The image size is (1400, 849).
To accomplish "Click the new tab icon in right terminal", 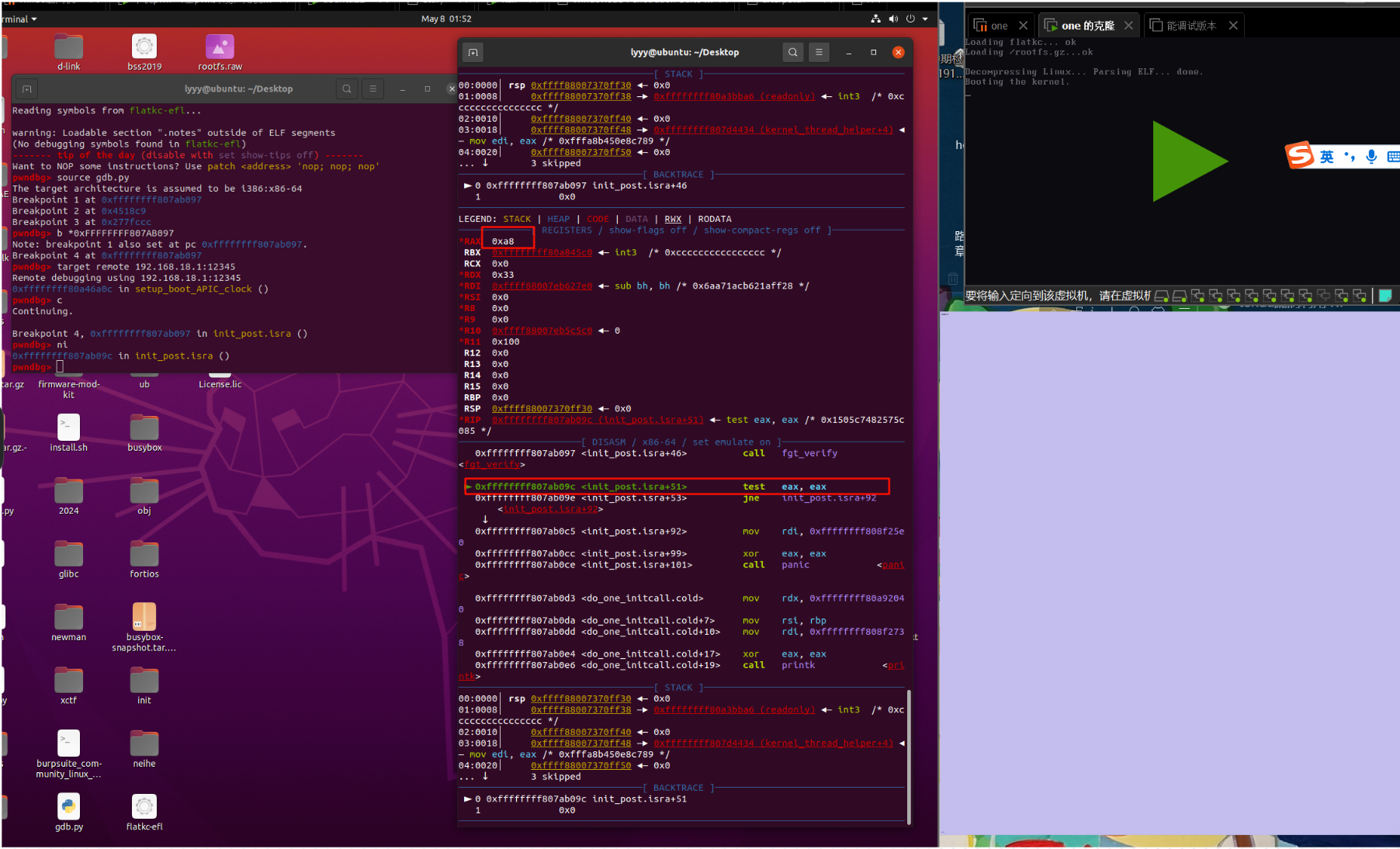I will (473, 52).
